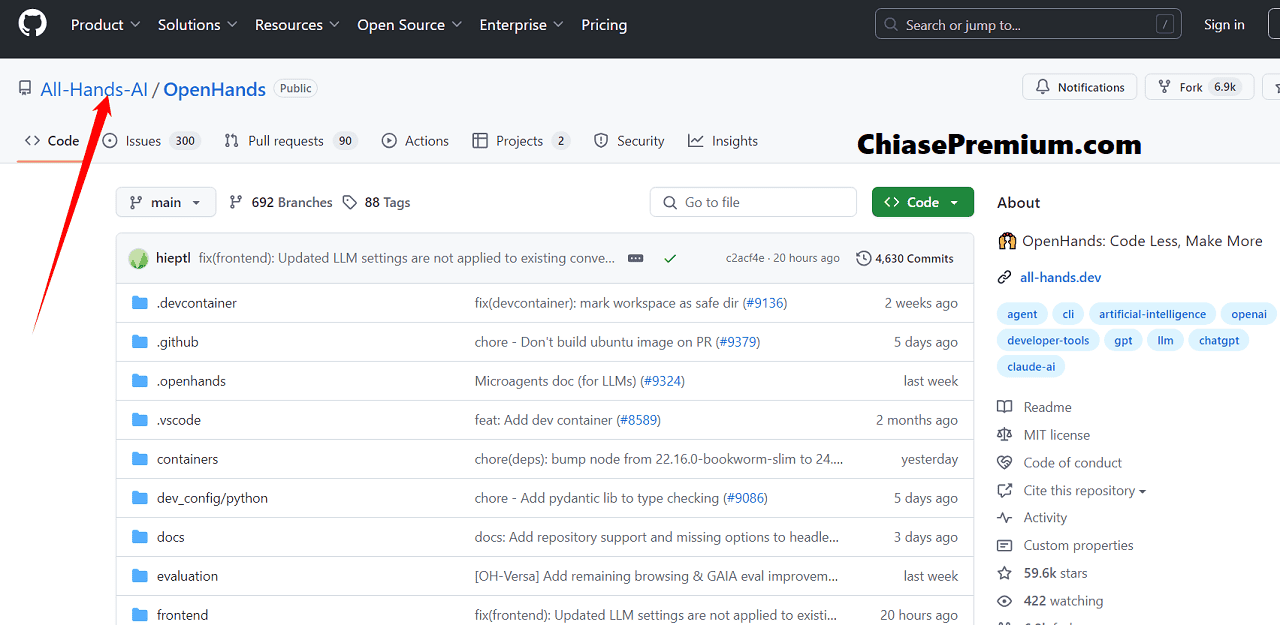Click the repository icon beside All-Hands-AI

(x=25, y=89)
